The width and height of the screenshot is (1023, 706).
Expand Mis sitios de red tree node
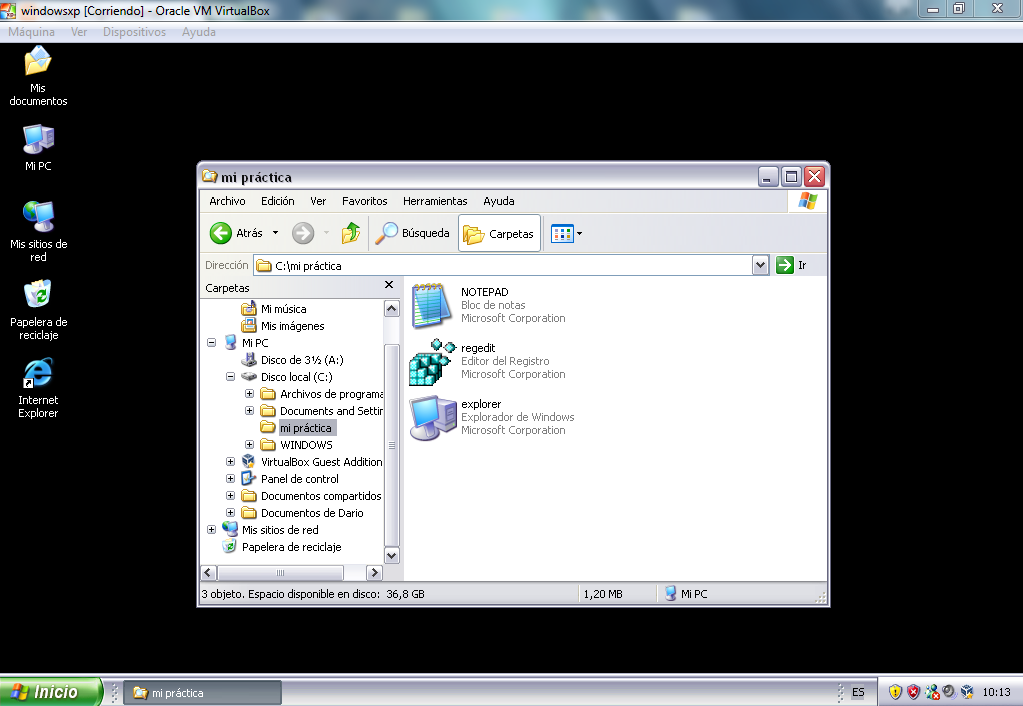(x=211, y=529)
